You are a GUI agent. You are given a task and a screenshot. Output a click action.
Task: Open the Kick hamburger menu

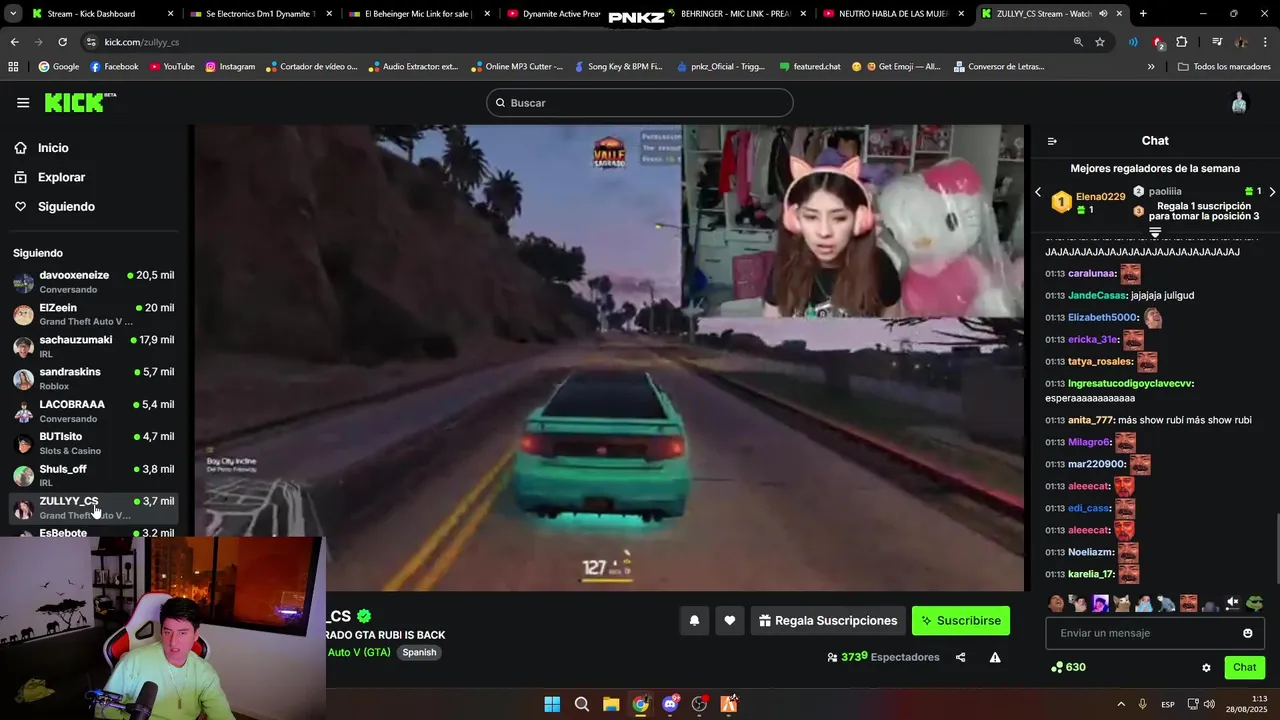point(23,102)
